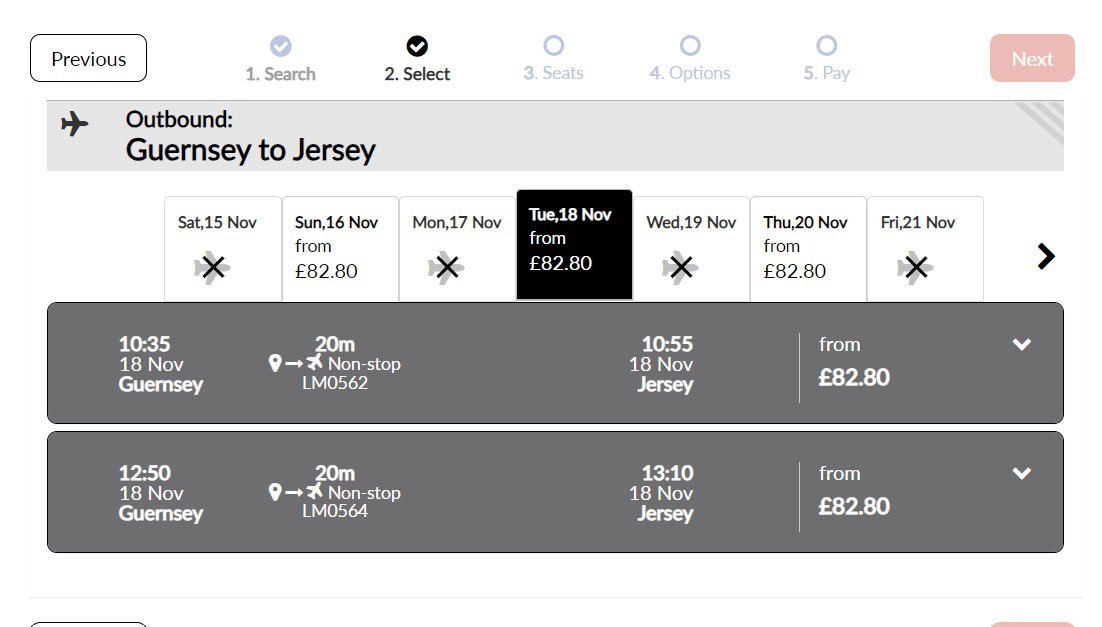The image size is (1102, 627).
Task: Click the unavailable flight icon on Mon,17 Nov
Action: click(x=446, y=267)
